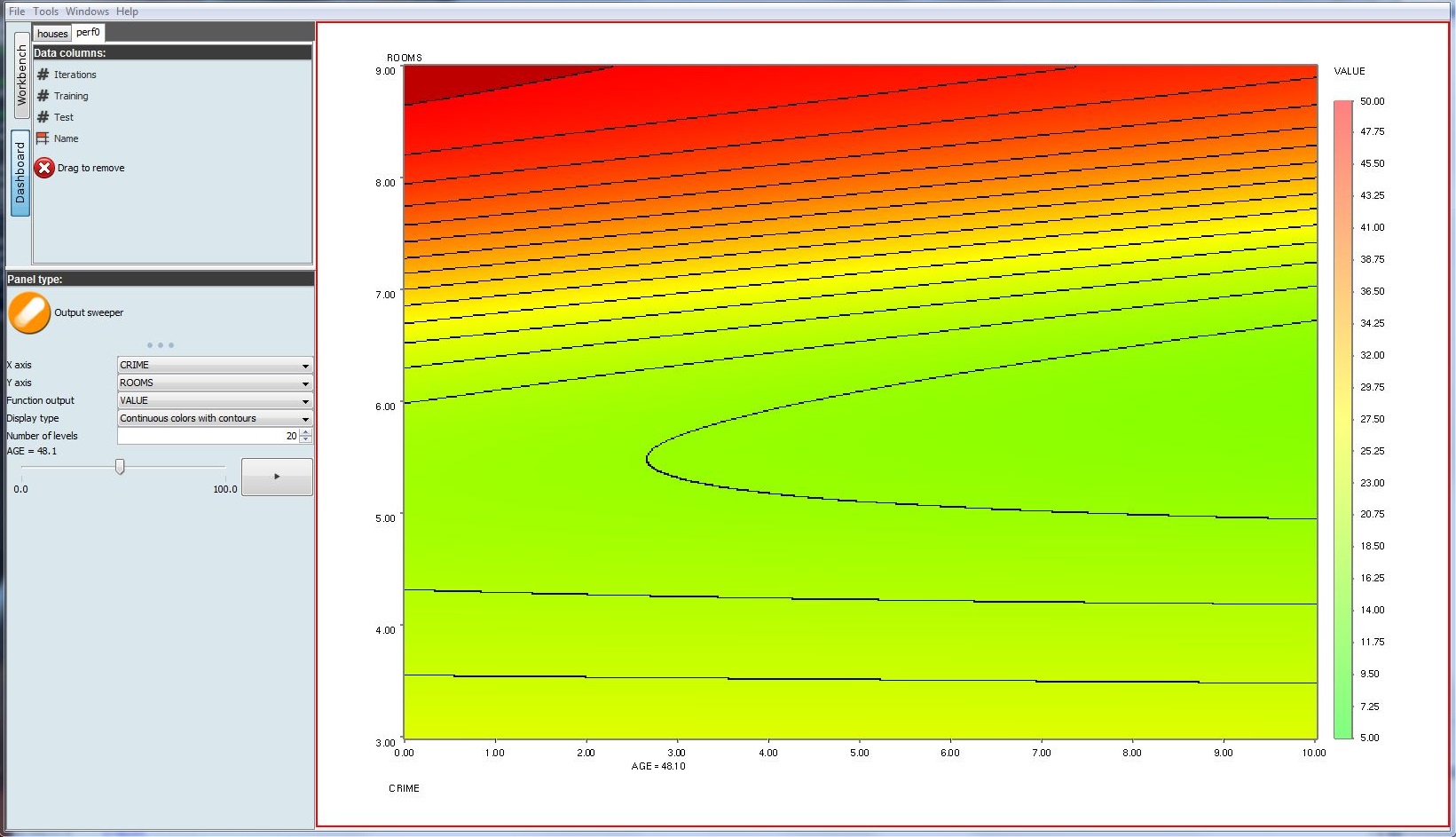Click the Training numeric column icon

[42, 96]
